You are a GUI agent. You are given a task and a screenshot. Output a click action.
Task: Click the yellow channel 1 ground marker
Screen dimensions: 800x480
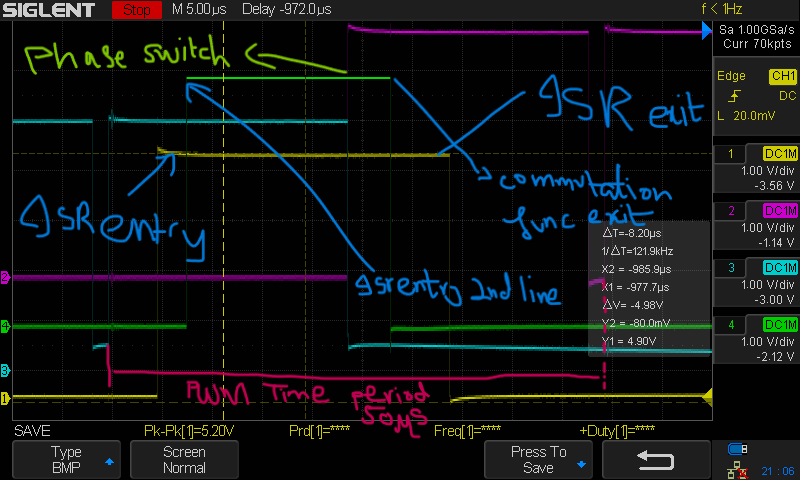click(5, 398)
